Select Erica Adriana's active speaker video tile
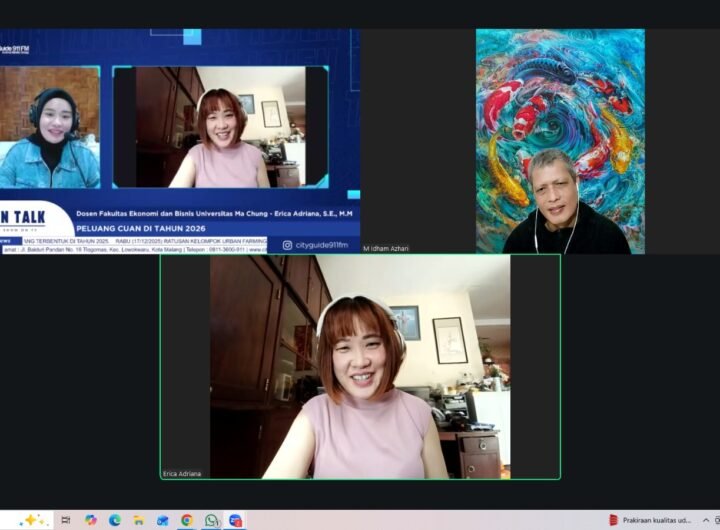The height and width of the screenshot is (530, 720). coord(360,366)
